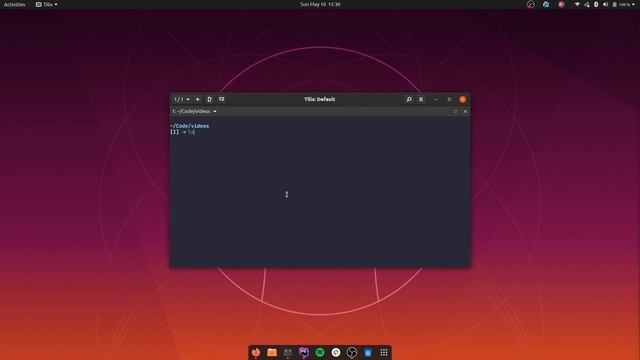Add a new session with the plus button
This screenshot has height=360, width=640.
(x=198, y=99)
